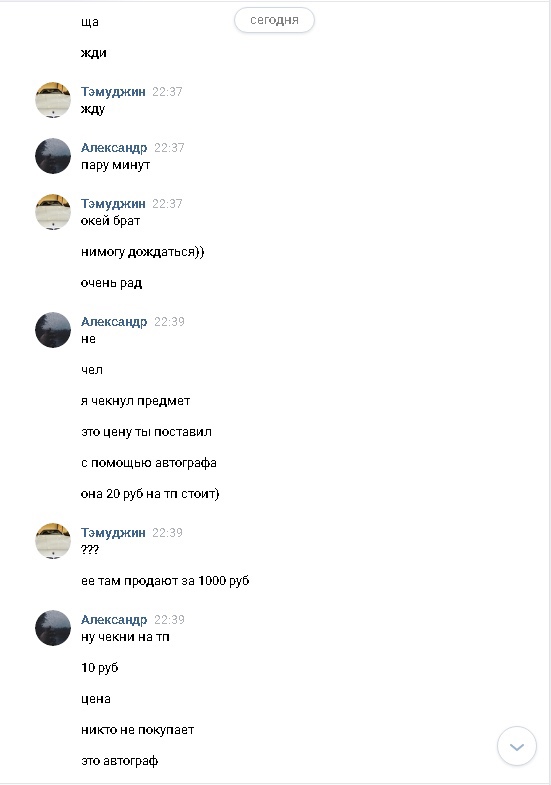Open Тэмуджин's avatar at 22:37 'жду'
This screenshot has height=785, width=551.
point(53,100)
